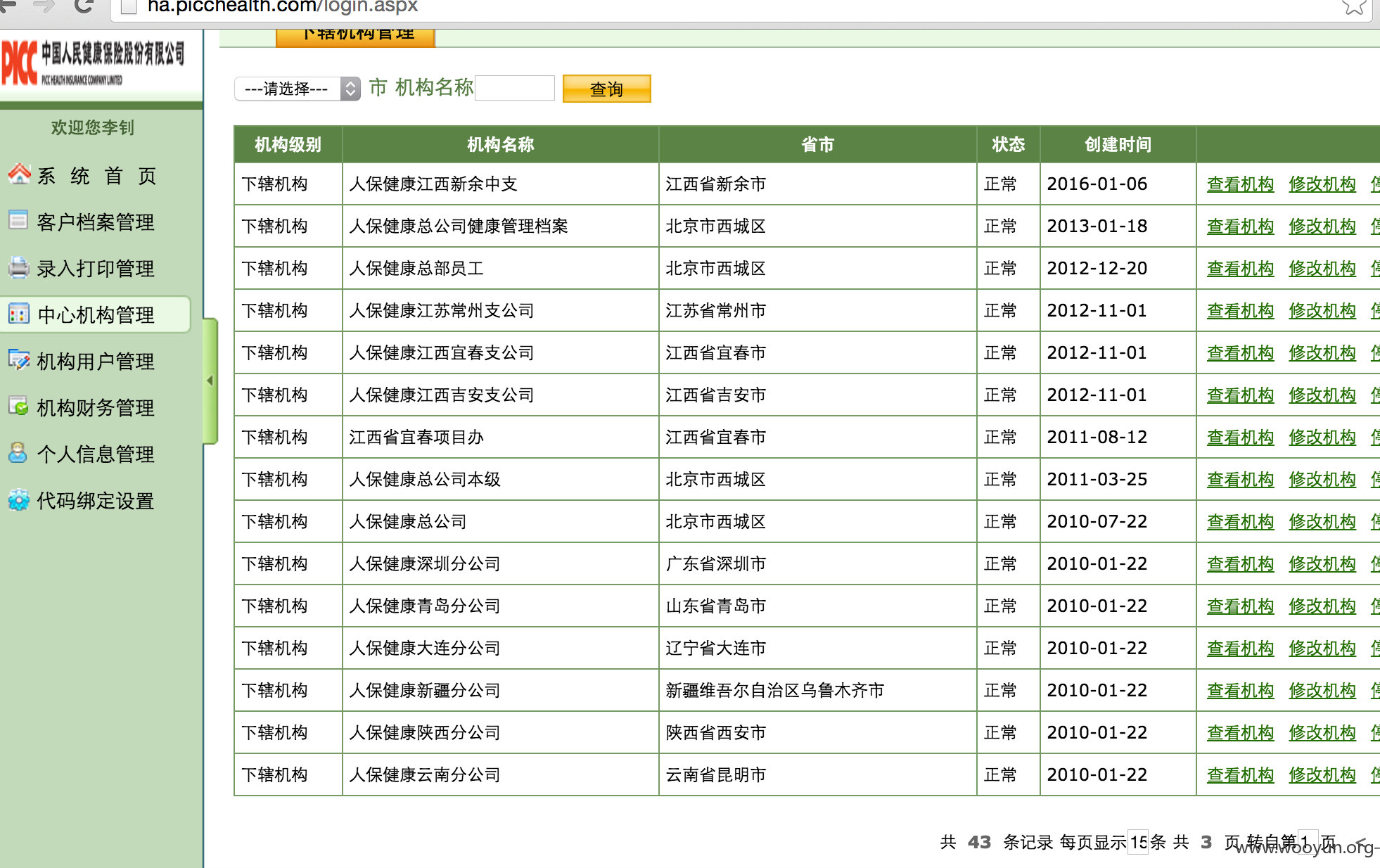Open 录入打印管理 in the sidebar
The width and height of the screenshot is (1380, 868).
click(x=96, y=269)
